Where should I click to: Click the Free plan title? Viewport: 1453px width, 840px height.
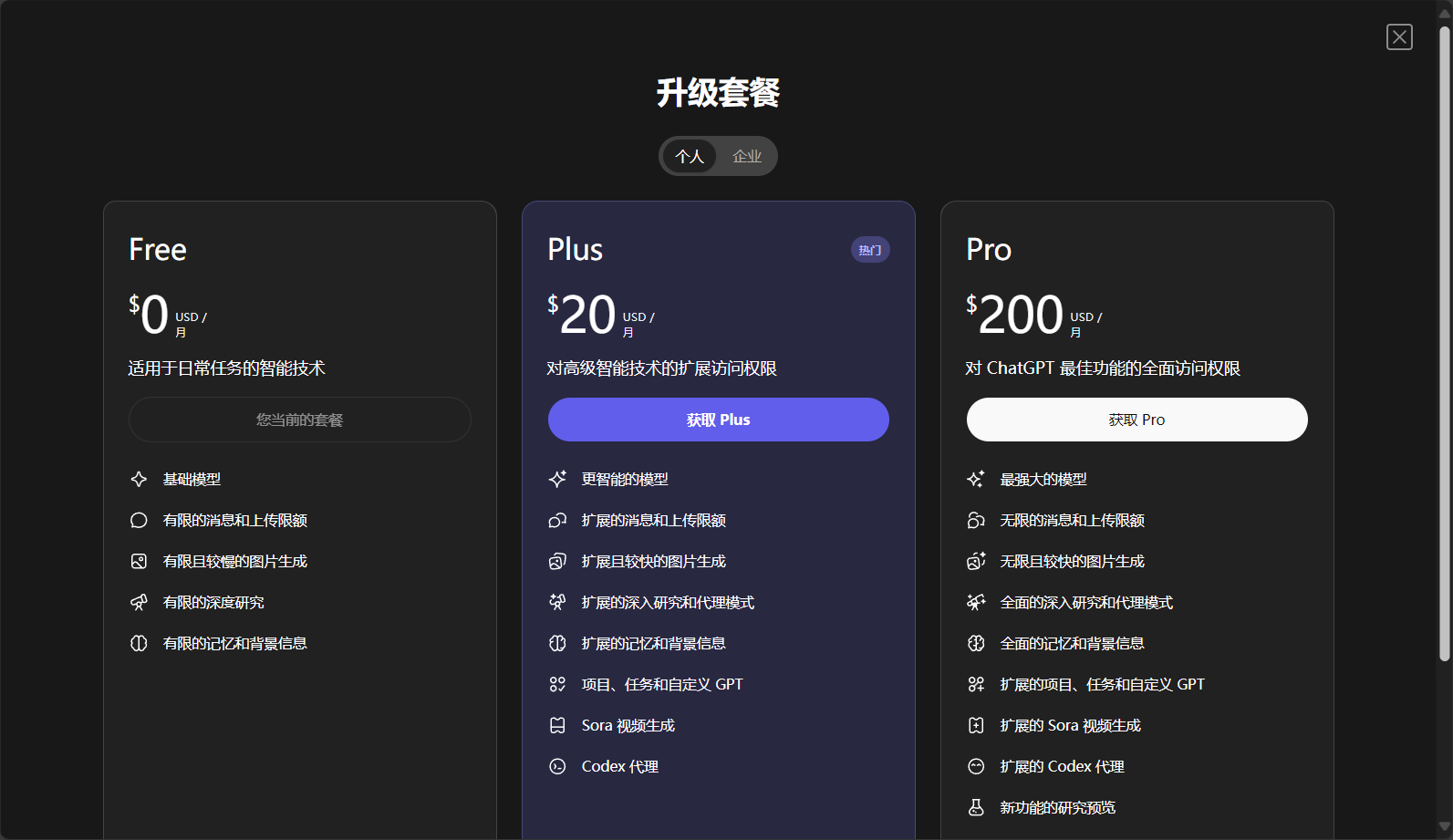[158, 249]
